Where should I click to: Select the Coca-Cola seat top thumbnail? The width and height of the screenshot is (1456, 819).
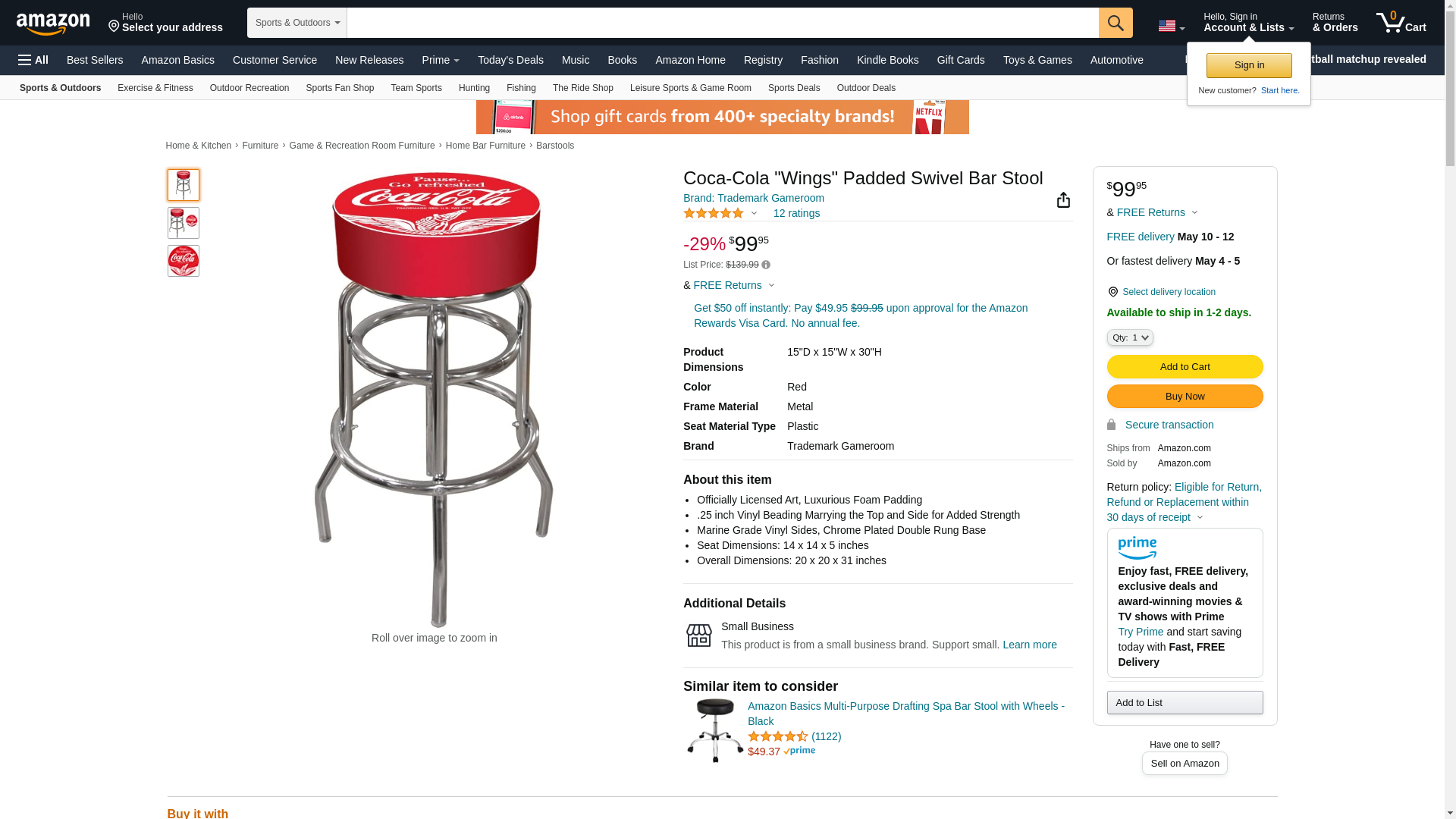point(183,261)
